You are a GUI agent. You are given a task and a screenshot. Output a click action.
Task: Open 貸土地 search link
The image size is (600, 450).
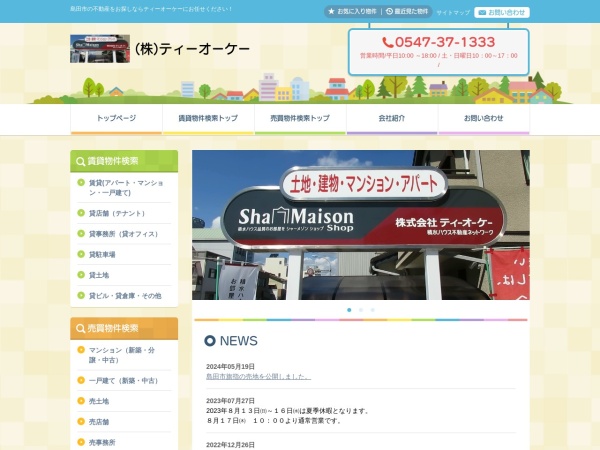[99, 276]
